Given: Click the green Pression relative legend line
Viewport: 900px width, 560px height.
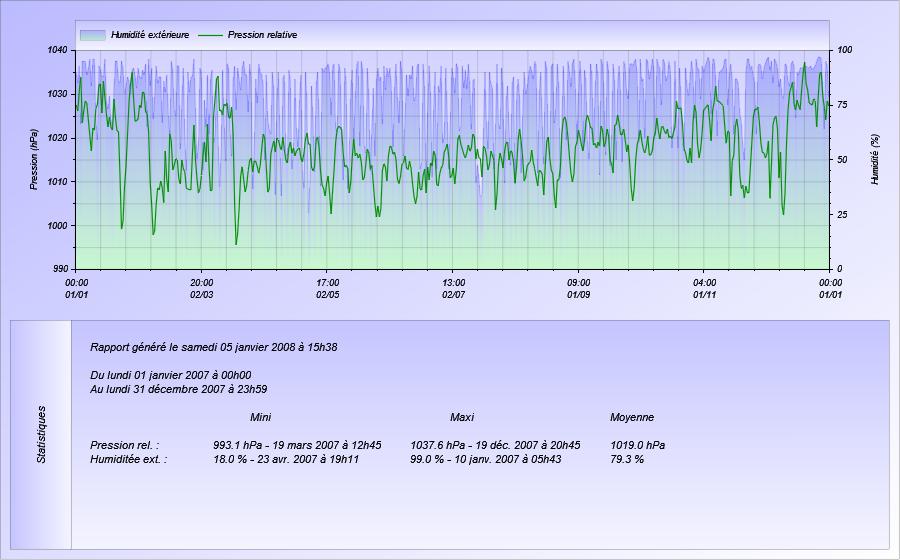Looking at the screenshot, I should pyautogui.click(x=210, y=35).
